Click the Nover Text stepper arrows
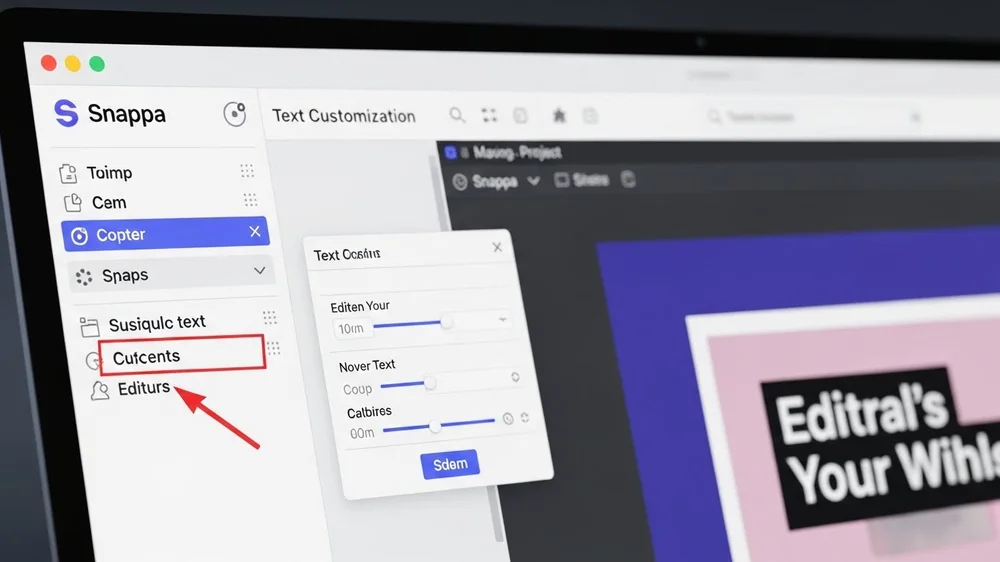 click(x=515, y=378)
